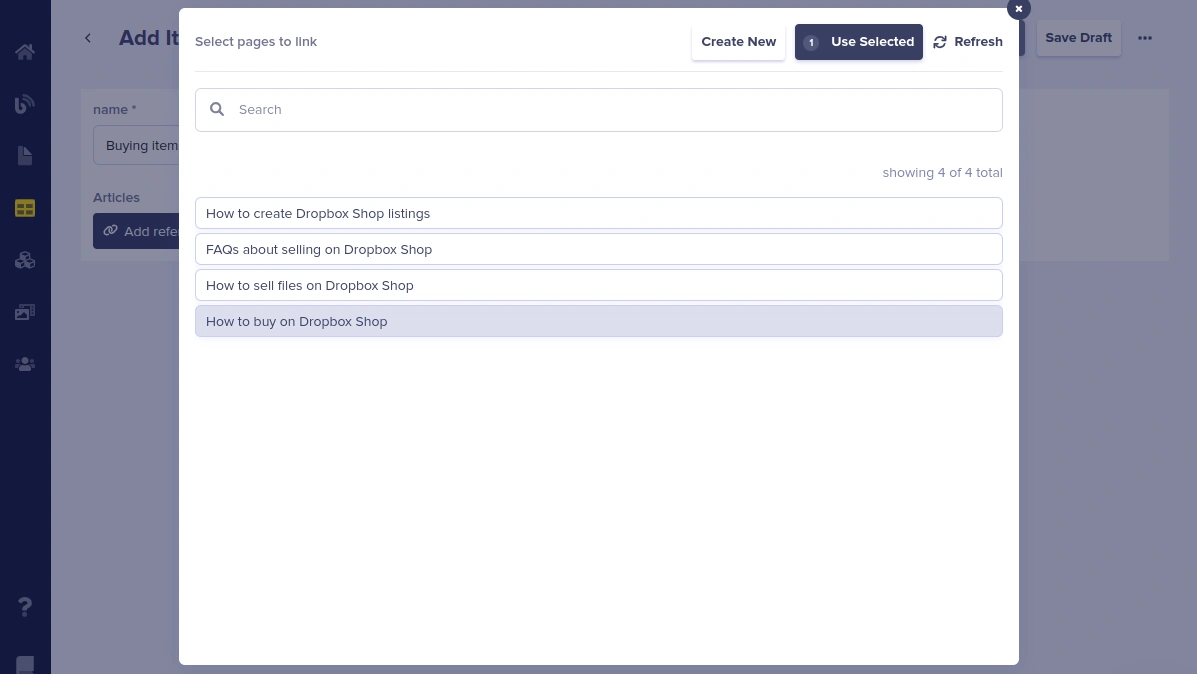Open the content table icon in sidebar

[x=24, y=208]
